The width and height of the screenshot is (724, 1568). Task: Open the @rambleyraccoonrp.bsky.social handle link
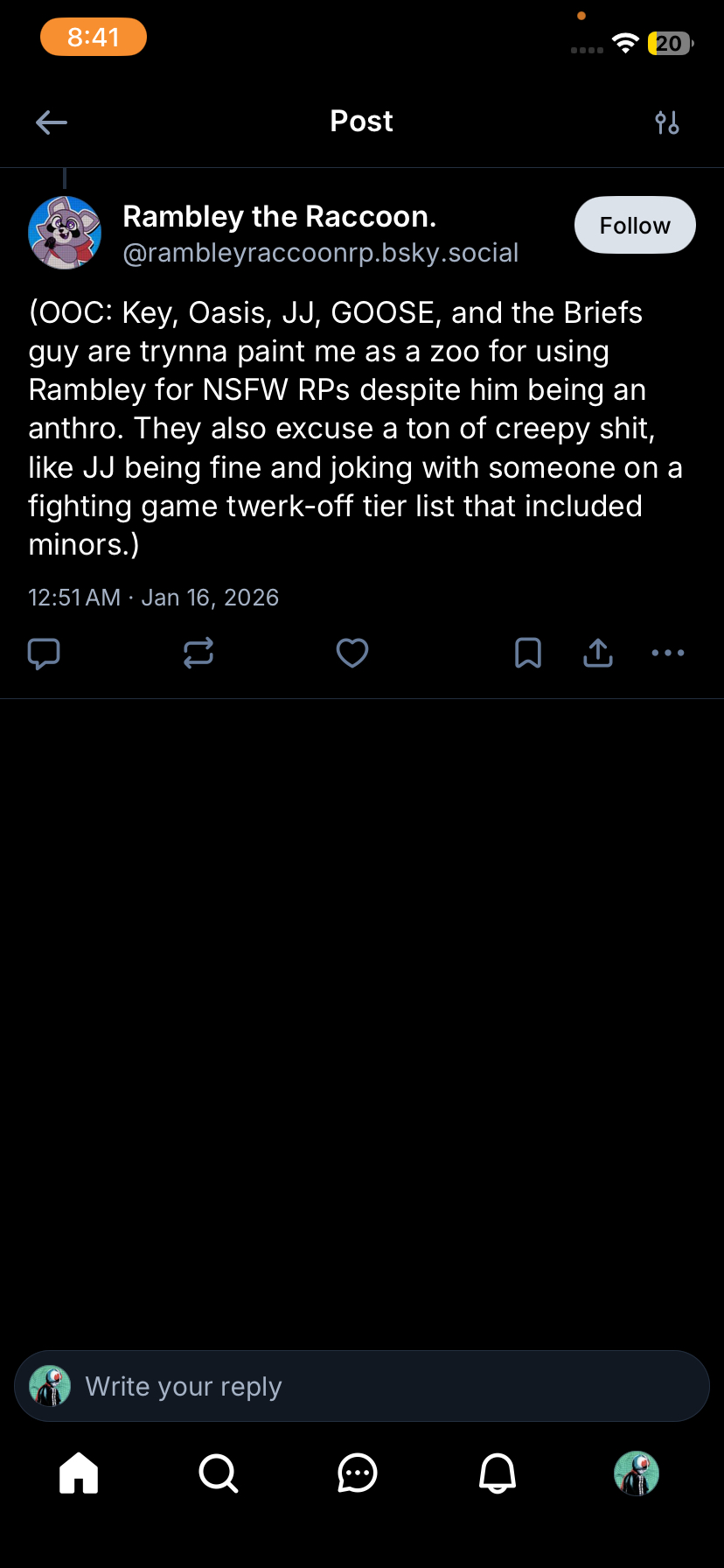321,253
